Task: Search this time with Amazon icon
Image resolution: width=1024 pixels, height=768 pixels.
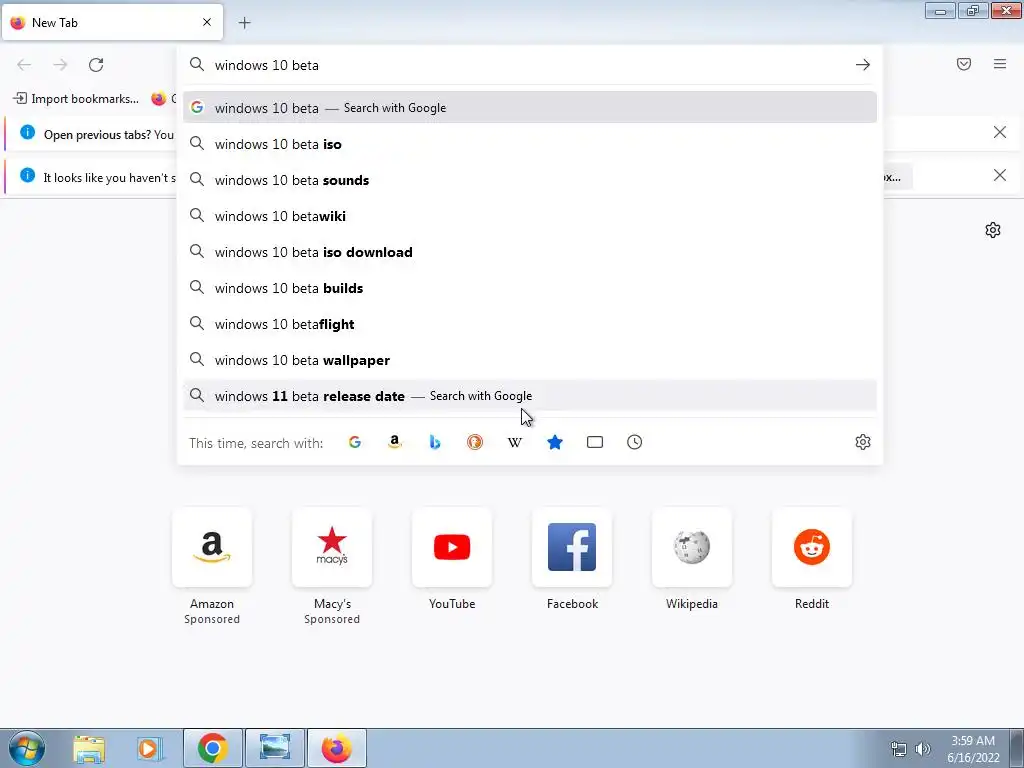Action: click(x=394, y=442)
